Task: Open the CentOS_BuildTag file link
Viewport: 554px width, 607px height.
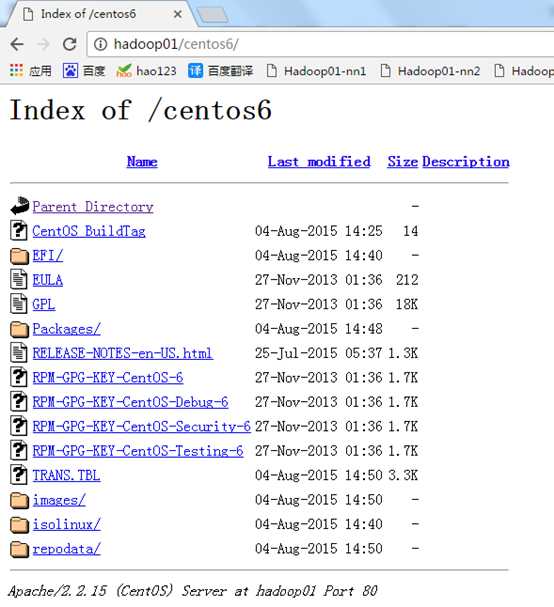Action: click(89, 231)
